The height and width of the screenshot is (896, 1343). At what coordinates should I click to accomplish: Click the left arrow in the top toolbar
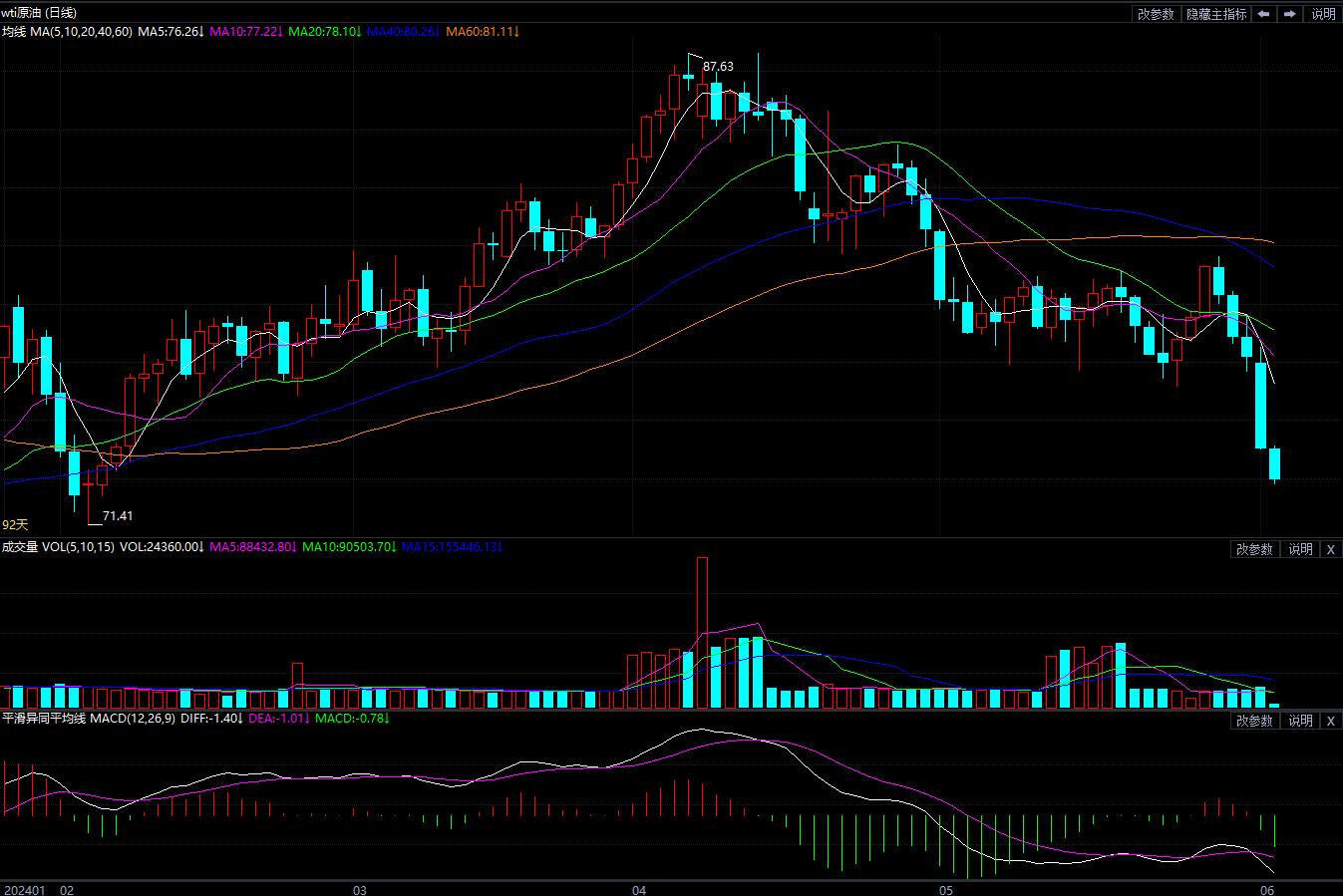[1264, 14]
